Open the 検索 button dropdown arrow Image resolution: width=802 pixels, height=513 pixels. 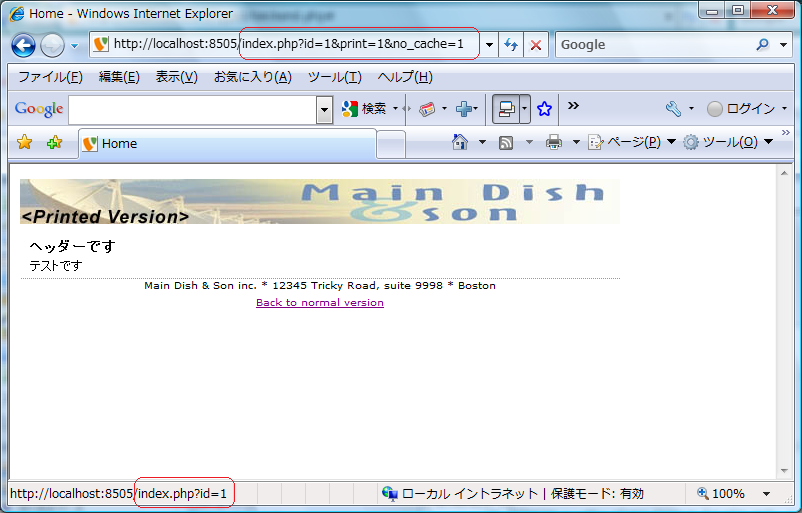click(x=395, y=108)
